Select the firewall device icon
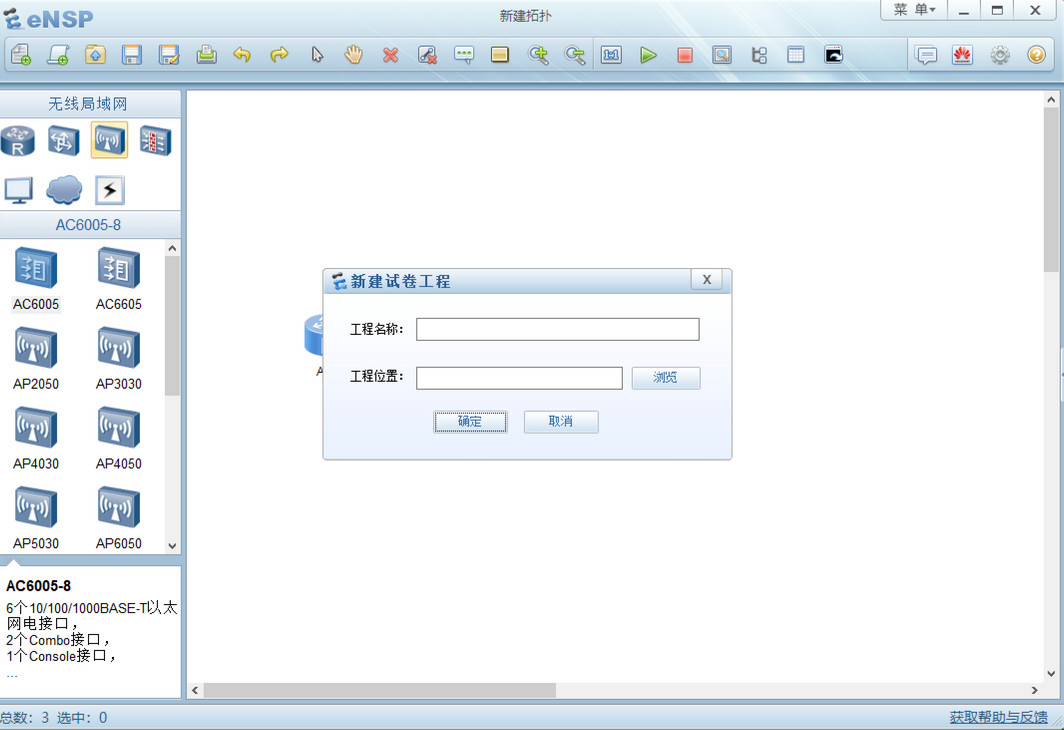Screen dimensions: 1064x730 (152, 141)
